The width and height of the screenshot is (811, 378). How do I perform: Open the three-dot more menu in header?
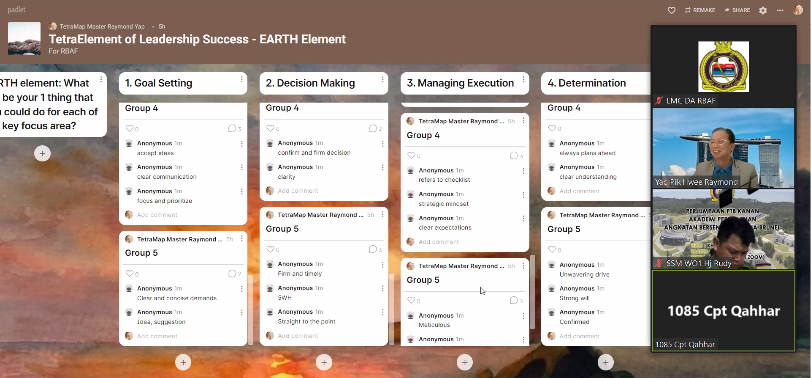coord(780,10)
